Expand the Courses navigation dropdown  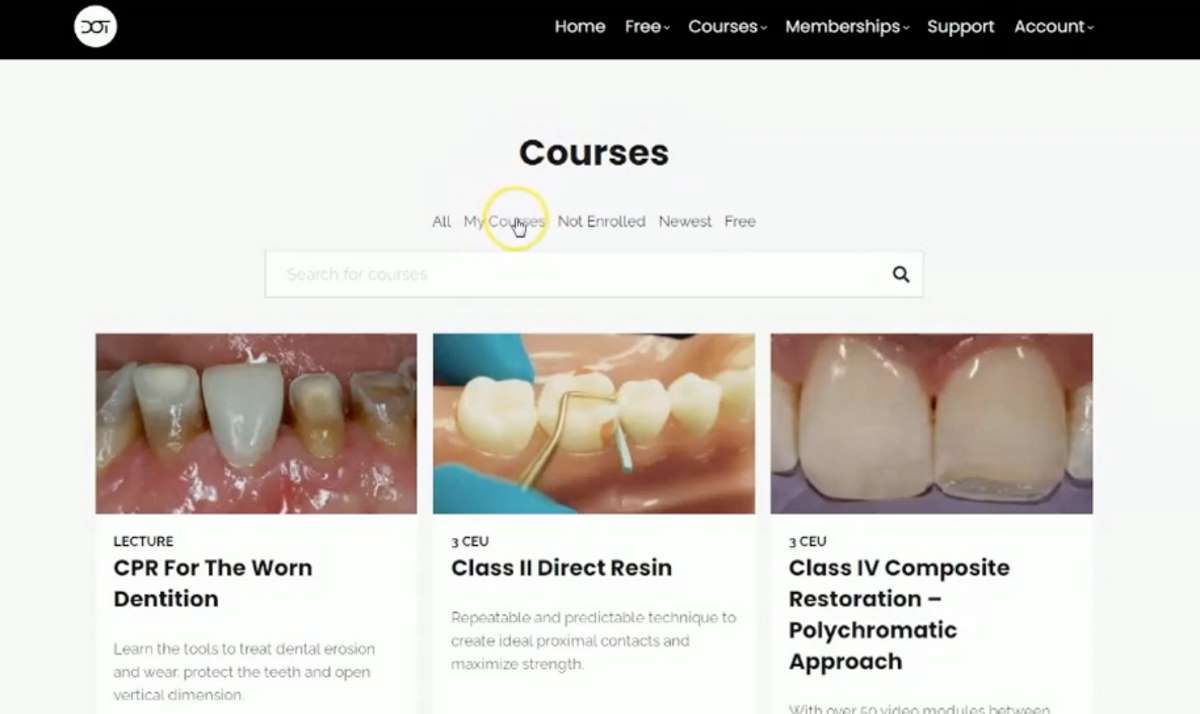(727, 27)
